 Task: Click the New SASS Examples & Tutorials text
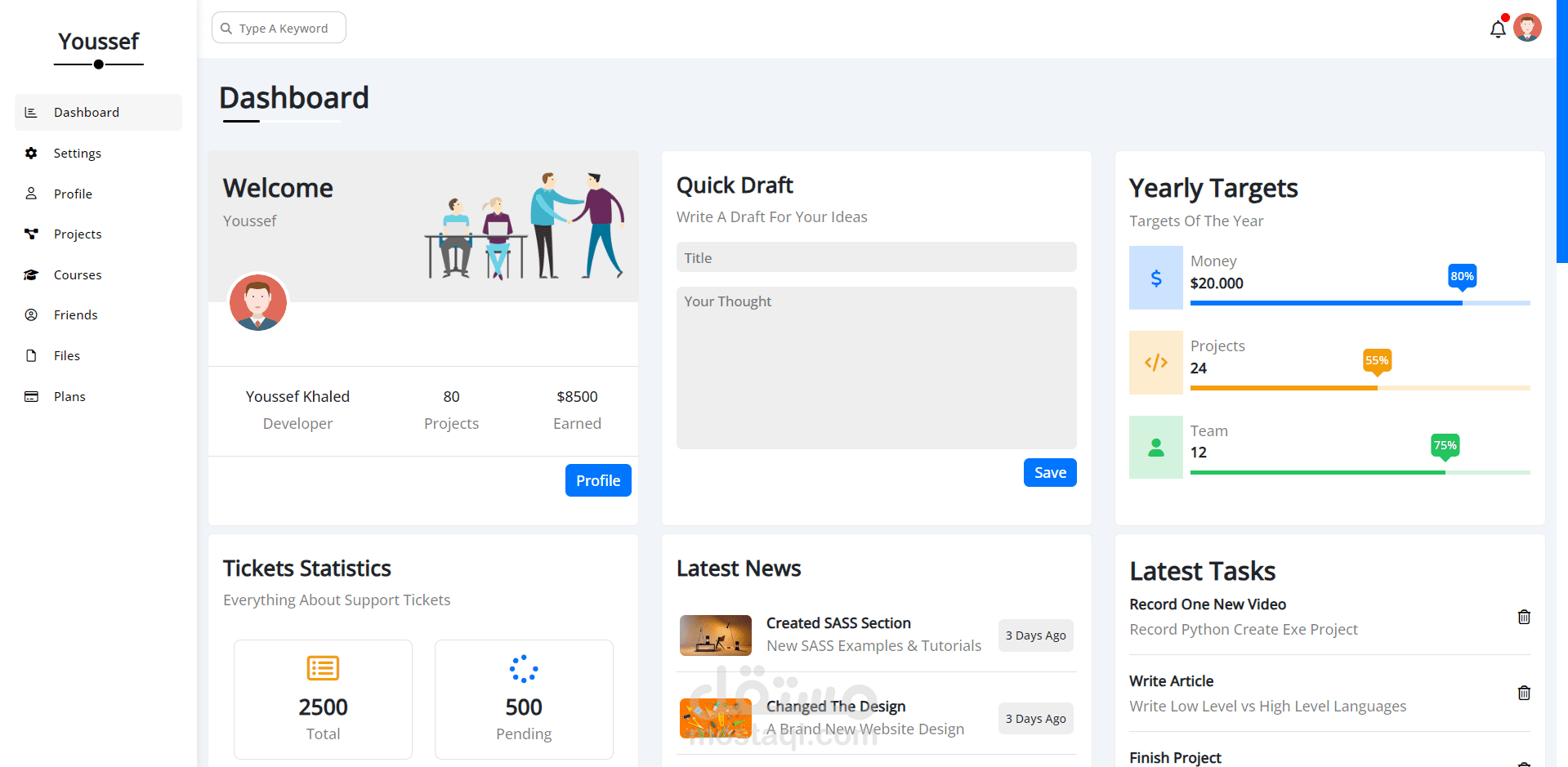873,646
